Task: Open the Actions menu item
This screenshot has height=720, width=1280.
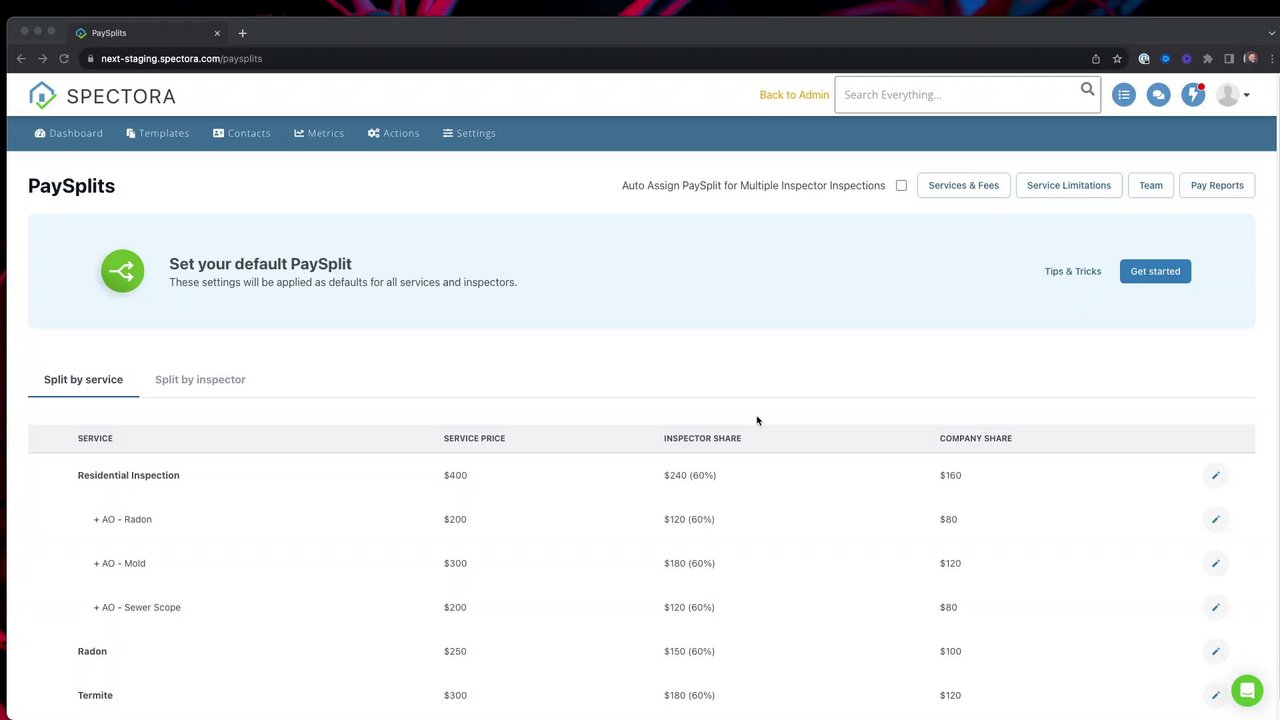Action: 393,133
